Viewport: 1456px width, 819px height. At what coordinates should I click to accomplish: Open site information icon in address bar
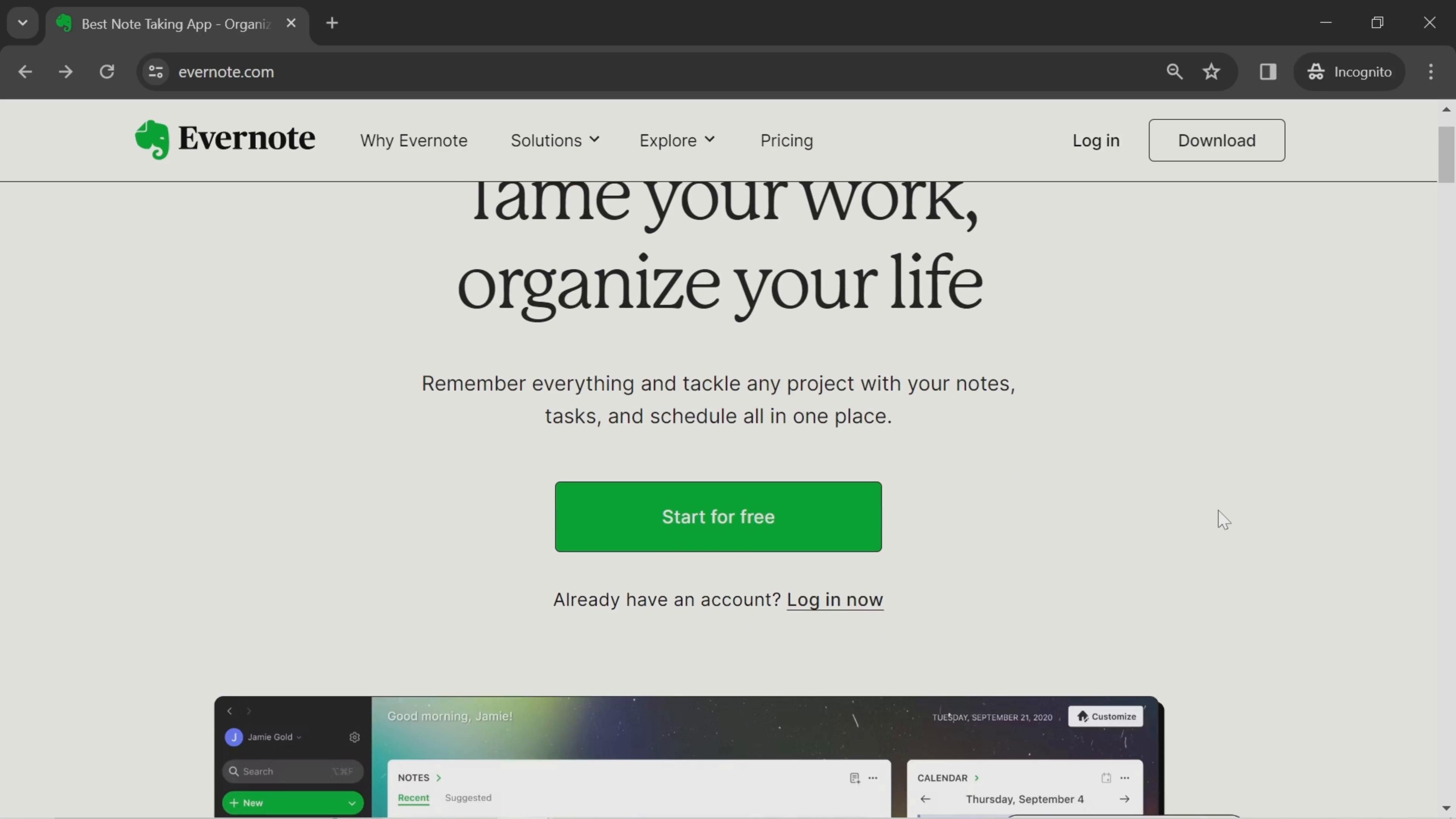pyautogui.click(x=156, y=72)
